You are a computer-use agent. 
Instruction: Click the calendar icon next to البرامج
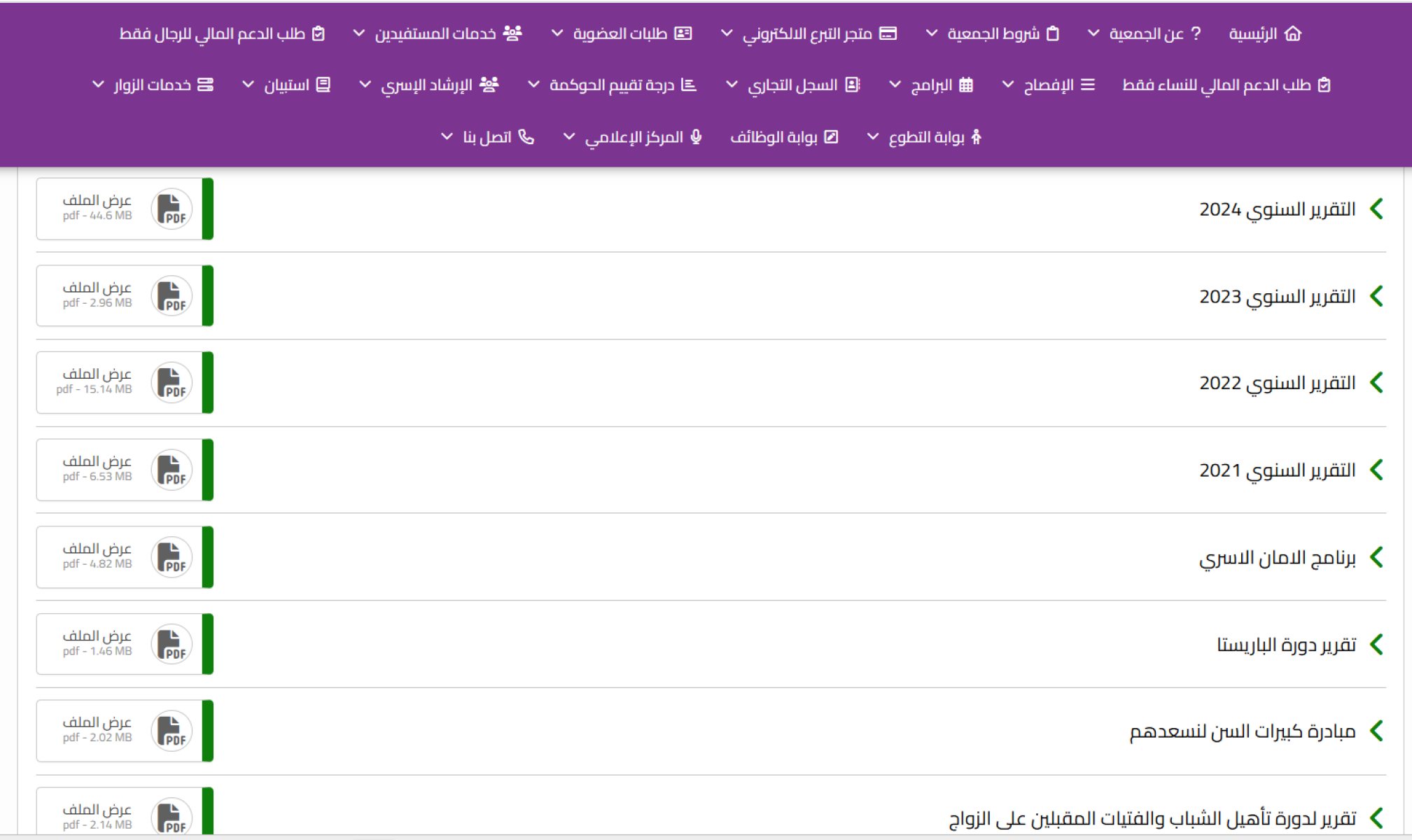coord(966,85)
